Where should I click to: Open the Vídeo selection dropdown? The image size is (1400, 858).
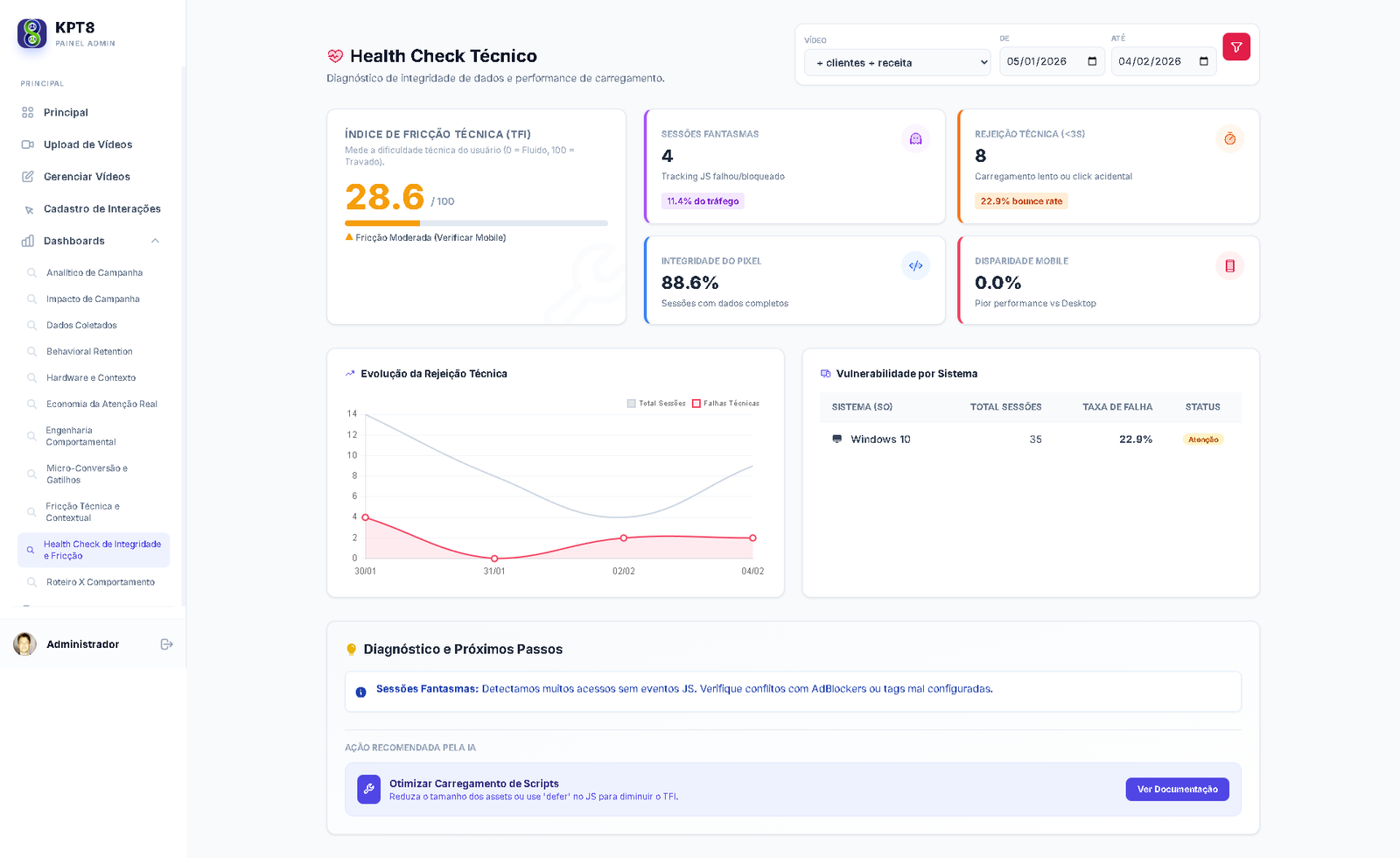897,63
